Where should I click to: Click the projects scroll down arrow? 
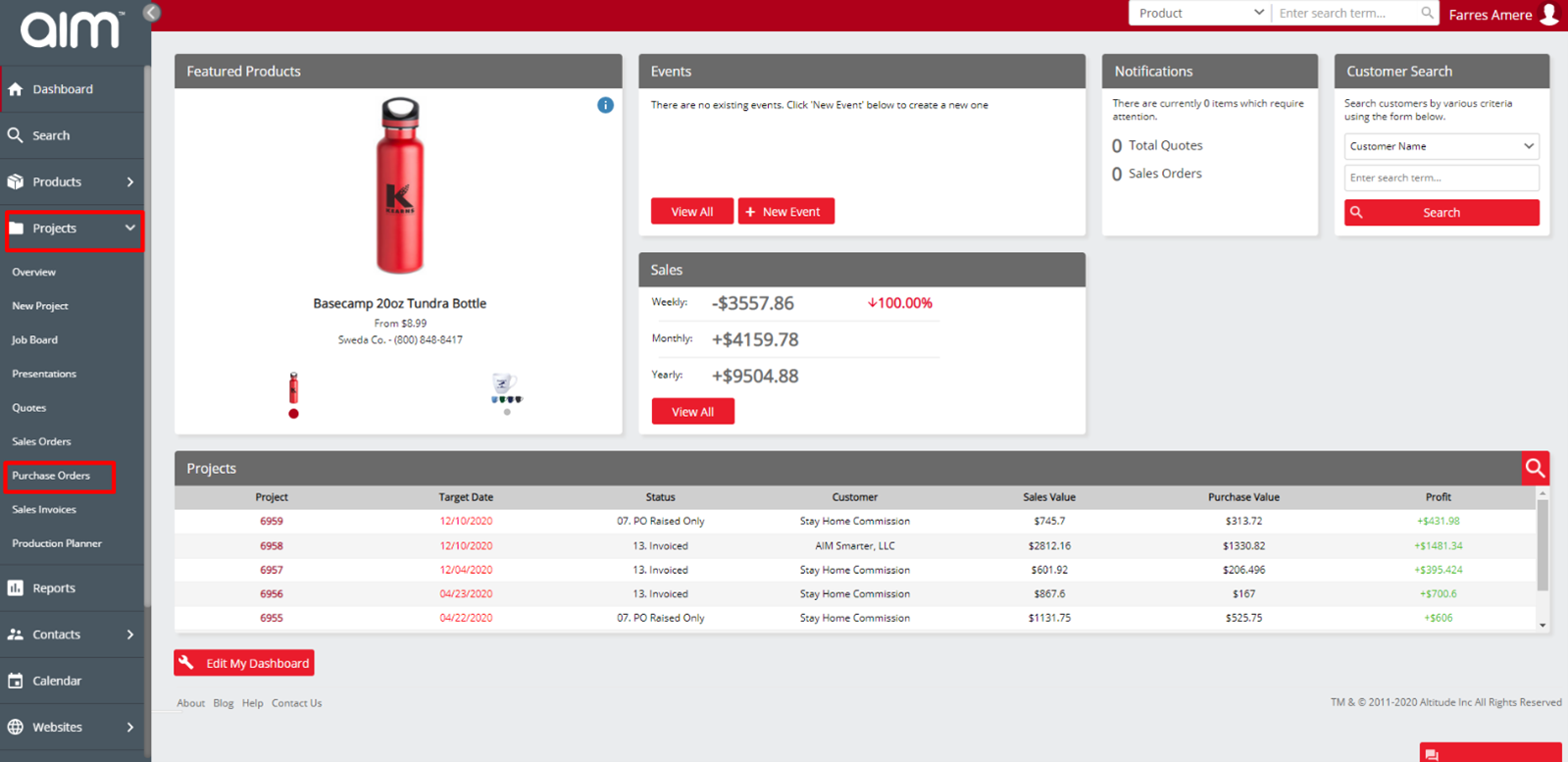pos(1543,625)
